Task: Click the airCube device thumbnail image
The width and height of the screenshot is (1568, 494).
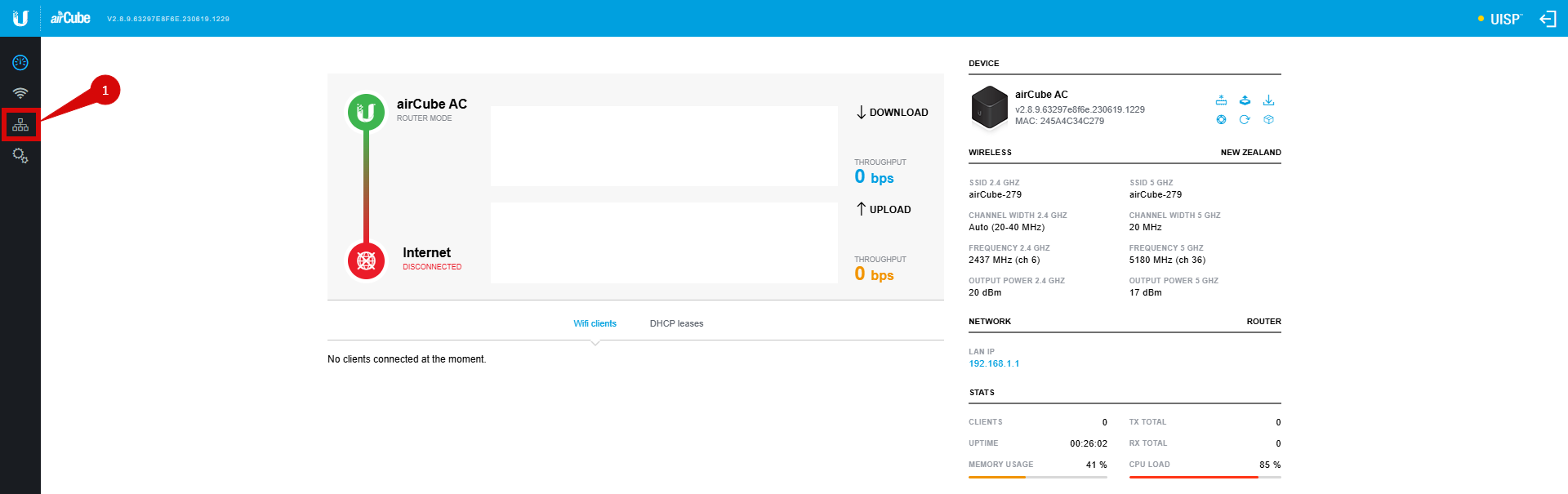Action: pos(990,107)
